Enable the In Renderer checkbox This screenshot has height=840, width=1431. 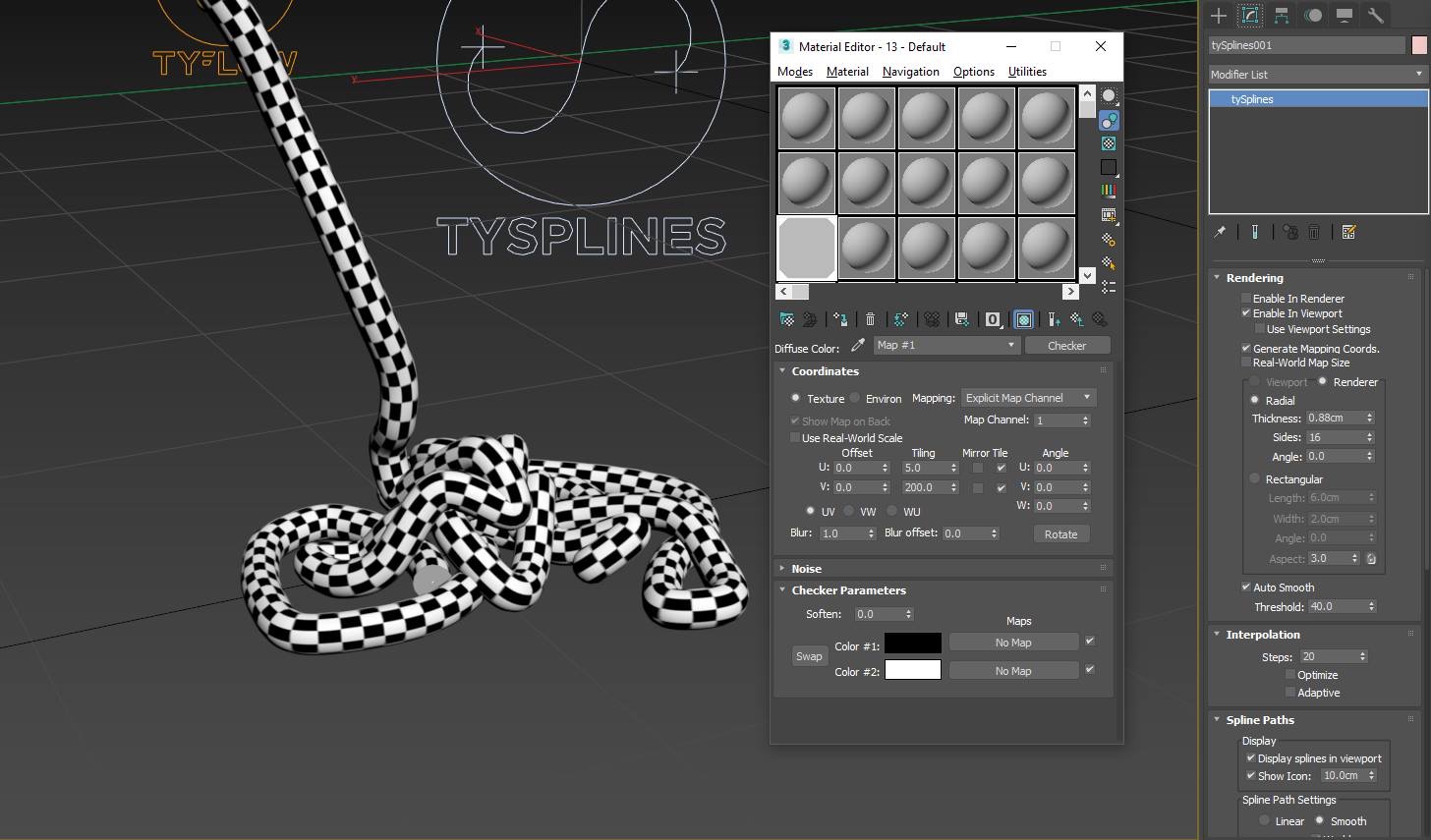(1246, 299)
